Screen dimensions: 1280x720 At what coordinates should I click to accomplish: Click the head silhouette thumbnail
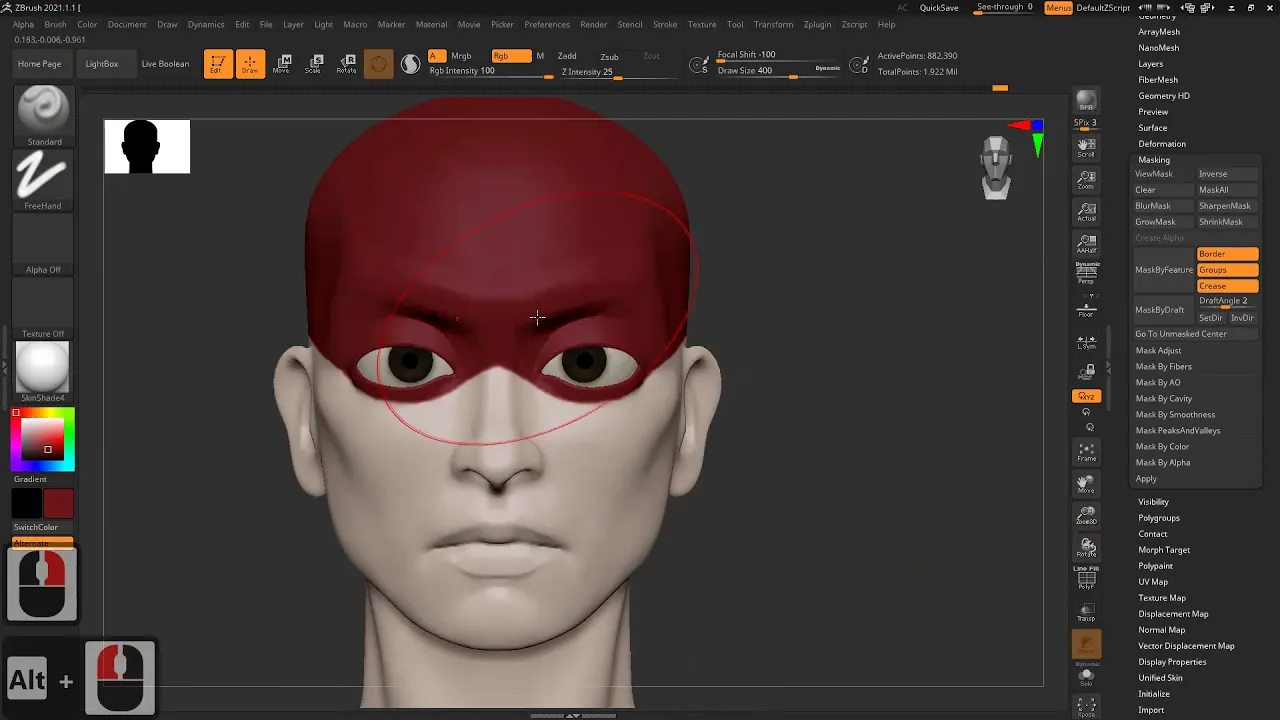147,146
